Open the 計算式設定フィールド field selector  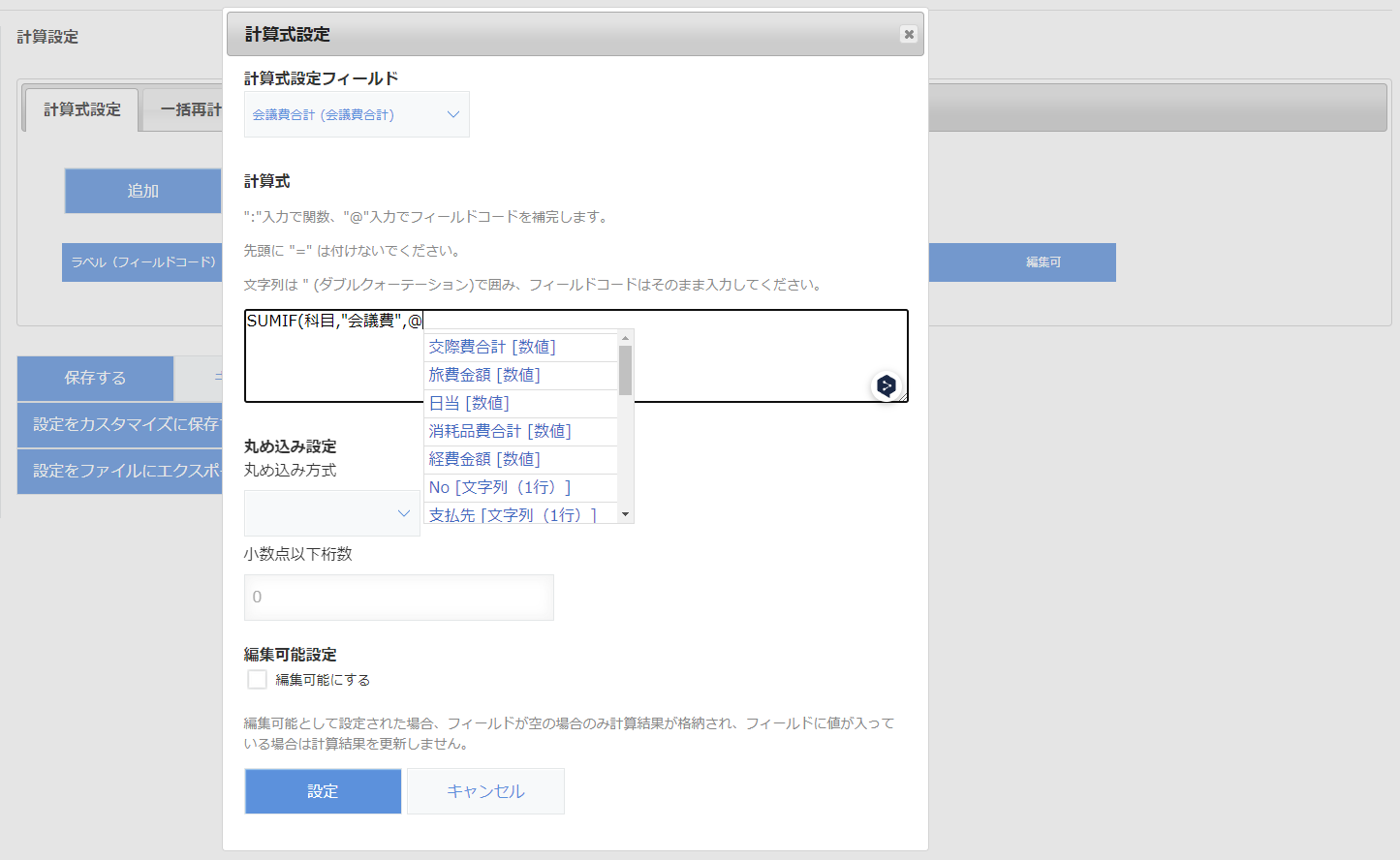pyautogui.click(x=356, y=113)
